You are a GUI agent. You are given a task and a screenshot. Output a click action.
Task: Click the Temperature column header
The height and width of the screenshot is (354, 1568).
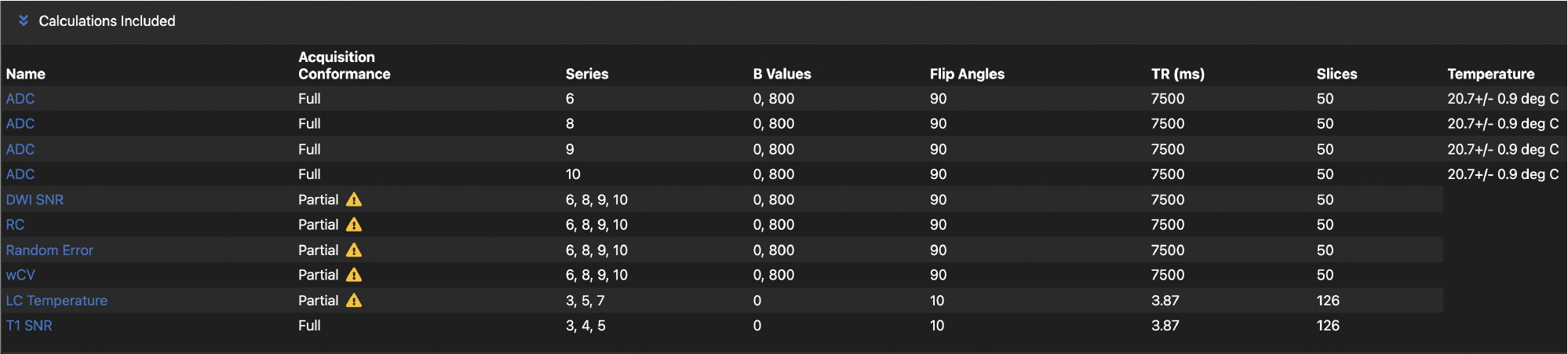coord(1490,74)
